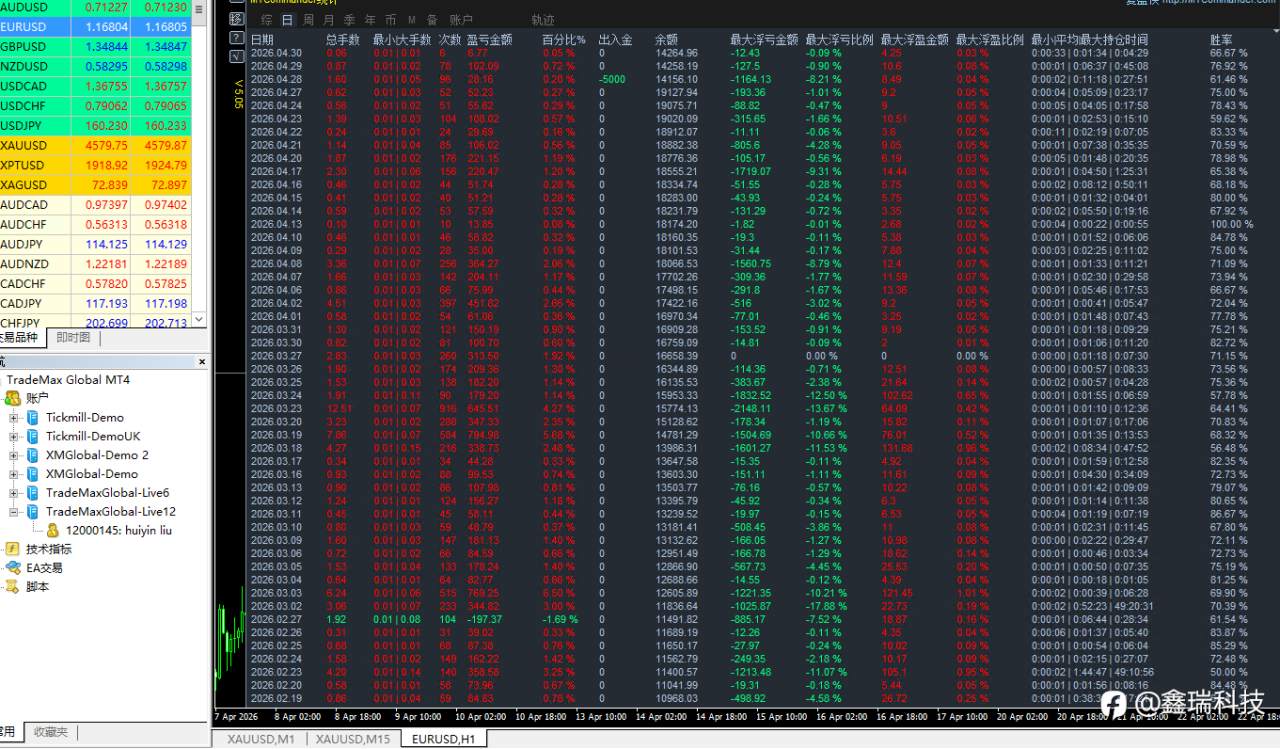Click the symbol list scrollbar down arrow
The width and height of the screenshot is (1280, 749).
point(198,319)
